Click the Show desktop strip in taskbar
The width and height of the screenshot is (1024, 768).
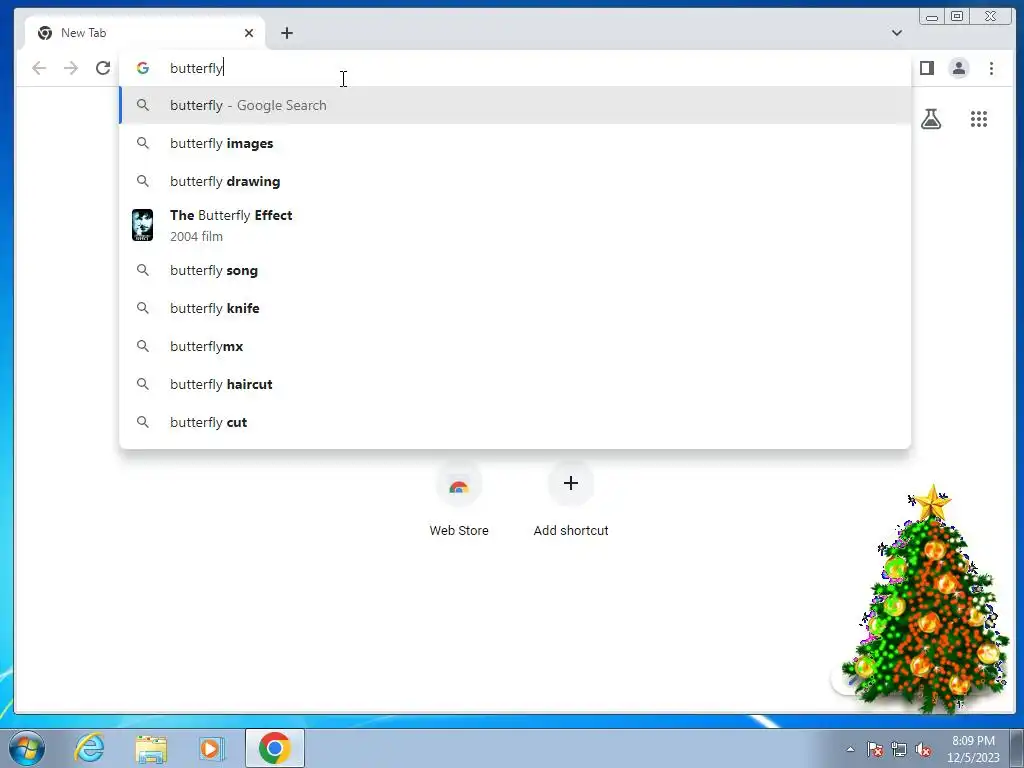click(x=1017, y=748)
